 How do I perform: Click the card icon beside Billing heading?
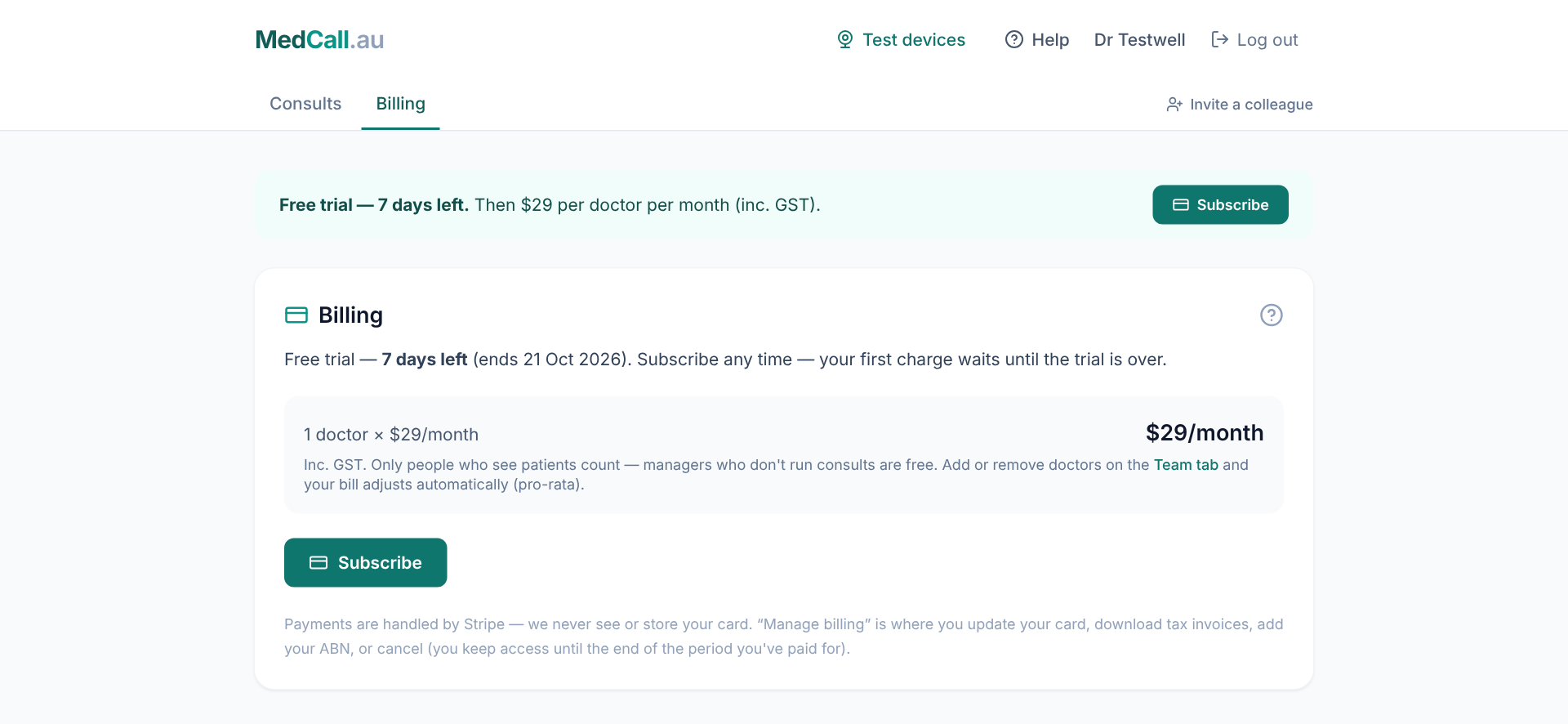click(296, 315)
